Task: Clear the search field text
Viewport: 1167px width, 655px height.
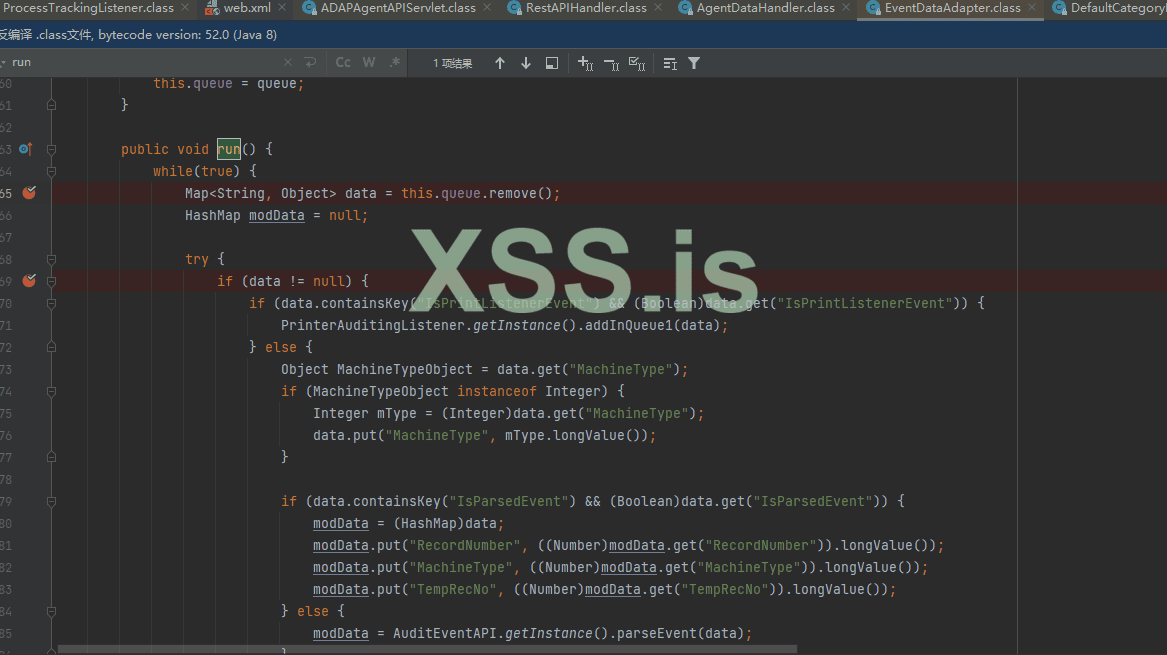Action: pos(288,63)
